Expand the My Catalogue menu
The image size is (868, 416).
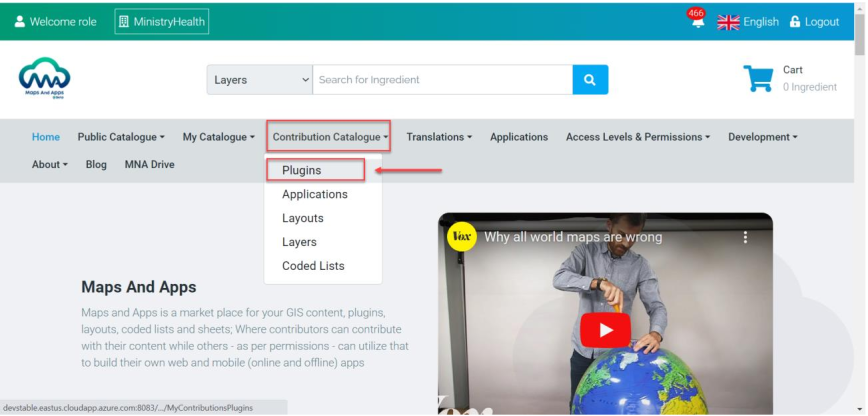[219, 137]
